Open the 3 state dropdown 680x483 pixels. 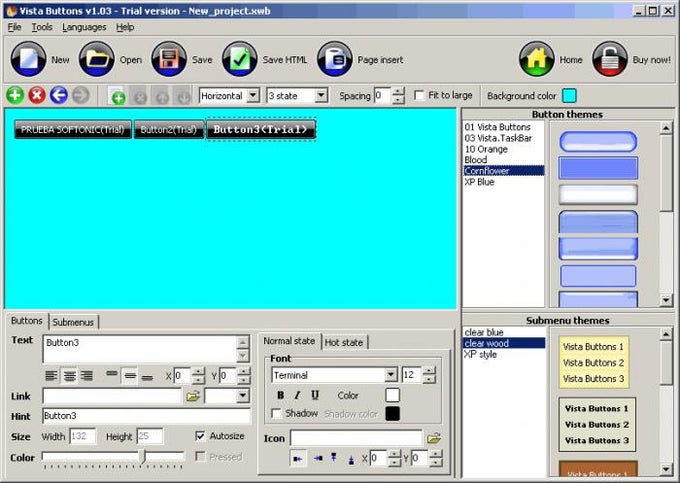tap(320, 95)
